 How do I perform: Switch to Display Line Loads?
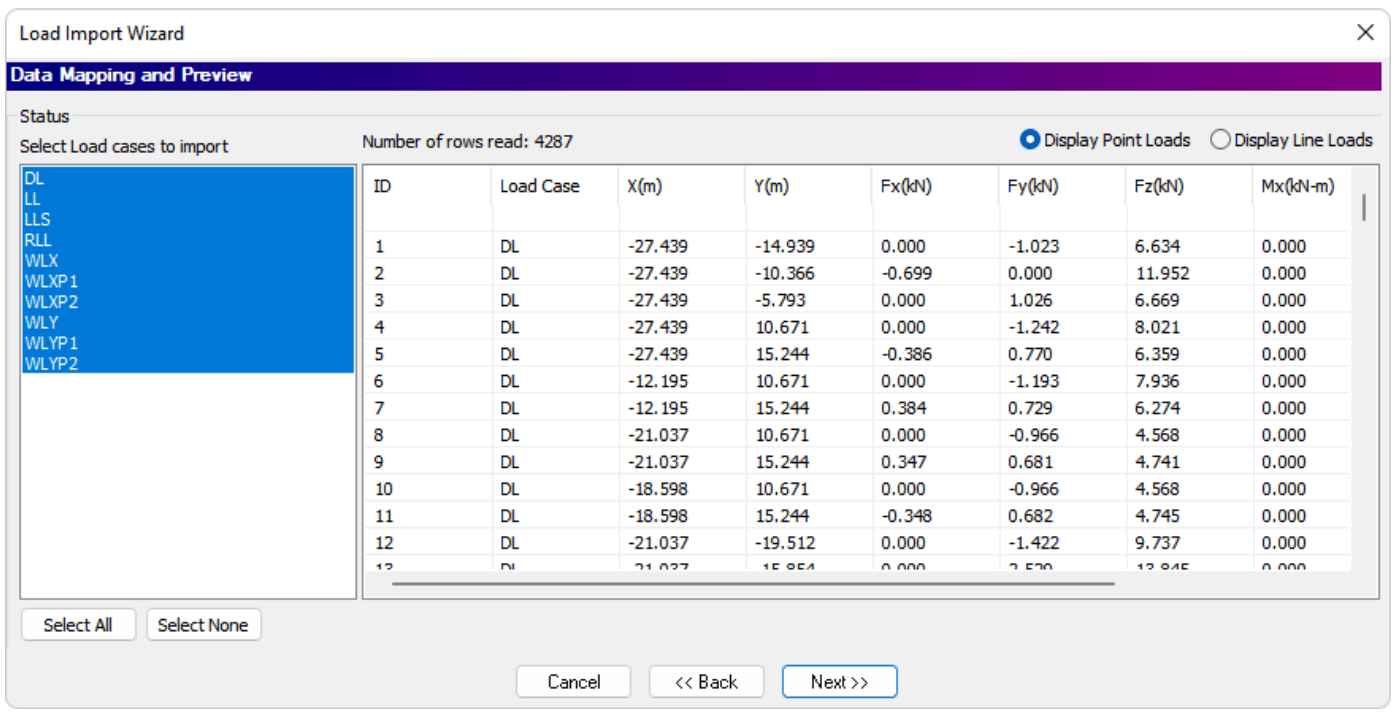pos(1220,140)
